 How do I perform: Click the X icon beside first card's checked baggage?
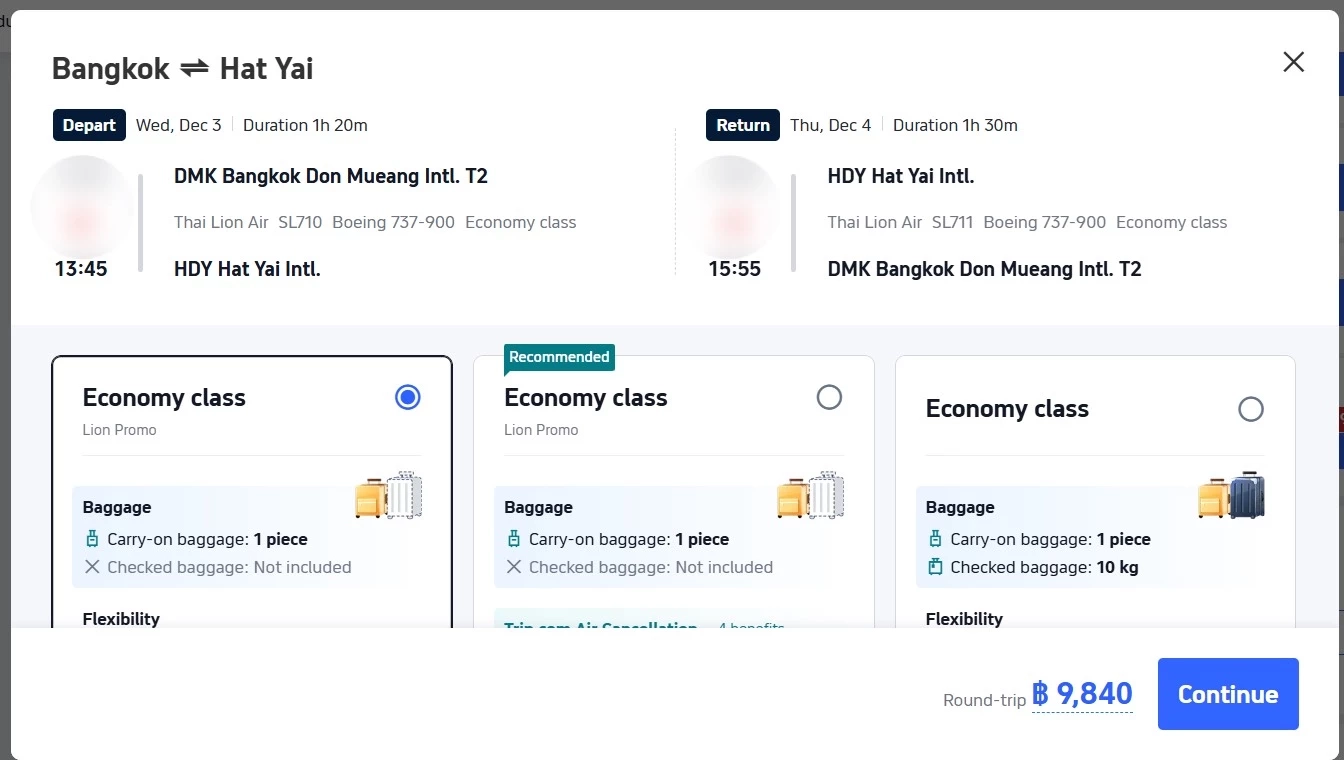click(x=92, y=567)
